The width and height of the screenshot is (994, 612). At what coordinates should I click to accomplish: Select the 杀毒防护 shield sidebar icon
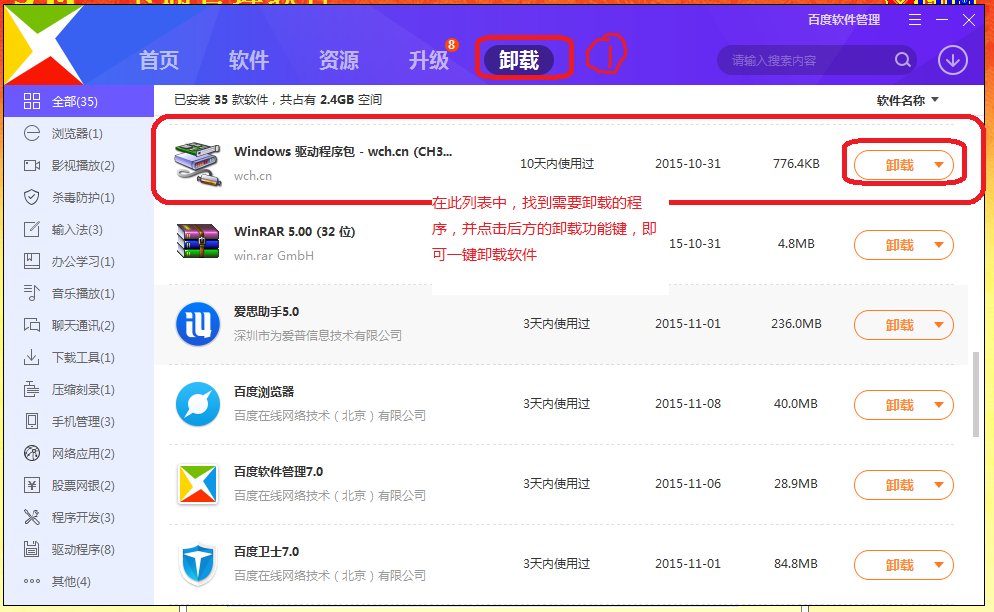tap(31, 197)
